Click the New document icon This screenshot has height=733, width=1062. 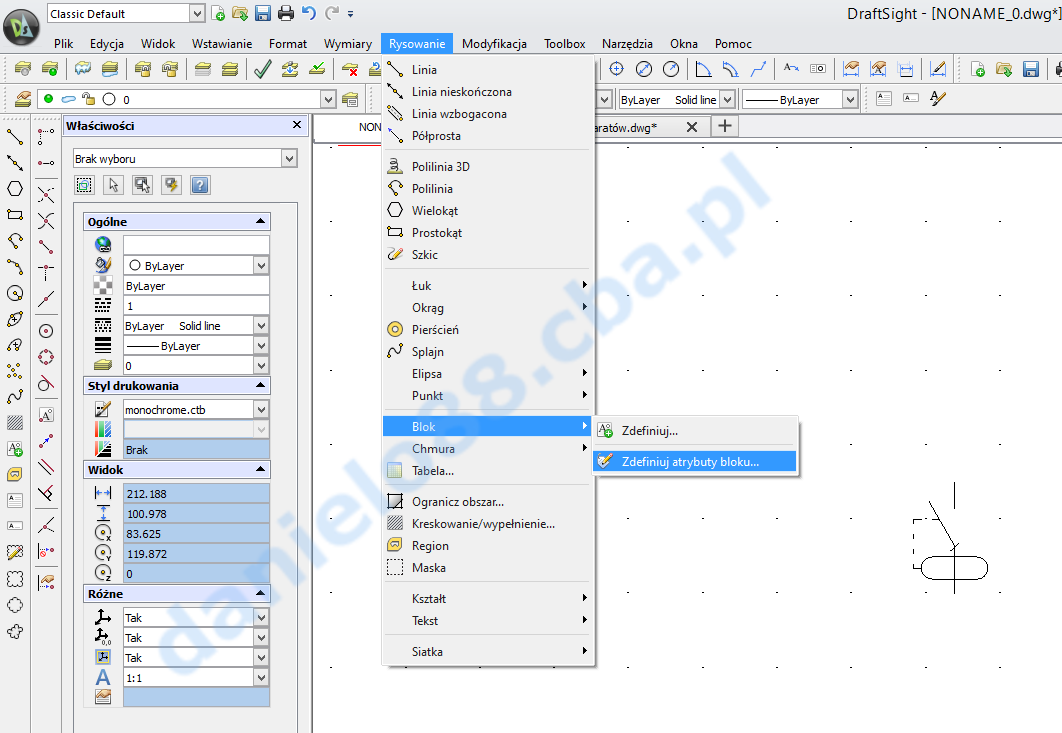click(217, 13)
